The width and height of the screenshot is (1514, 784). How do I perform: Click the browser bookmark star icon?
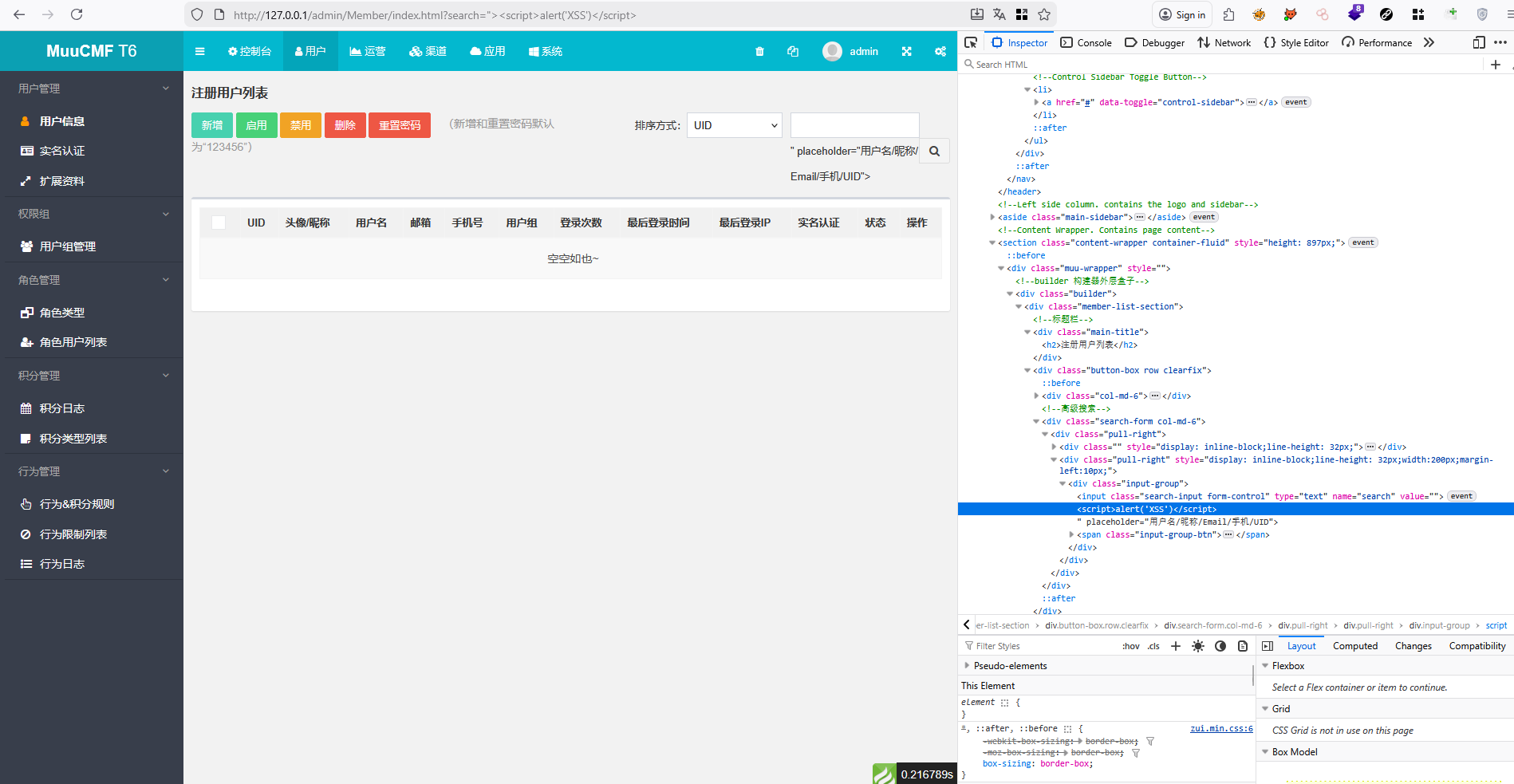(x=1044, y=14)
